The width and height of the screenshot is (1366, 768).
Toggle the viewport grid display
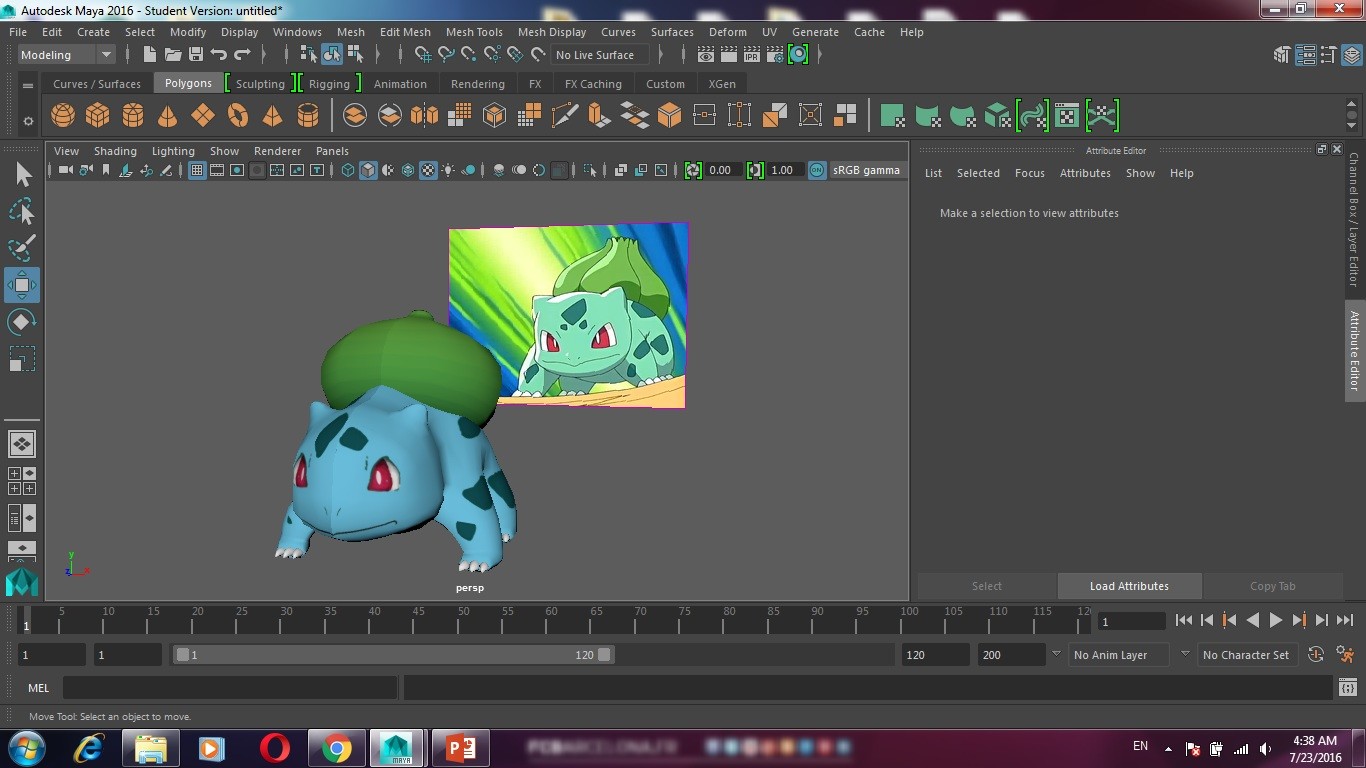click(197, 170)
